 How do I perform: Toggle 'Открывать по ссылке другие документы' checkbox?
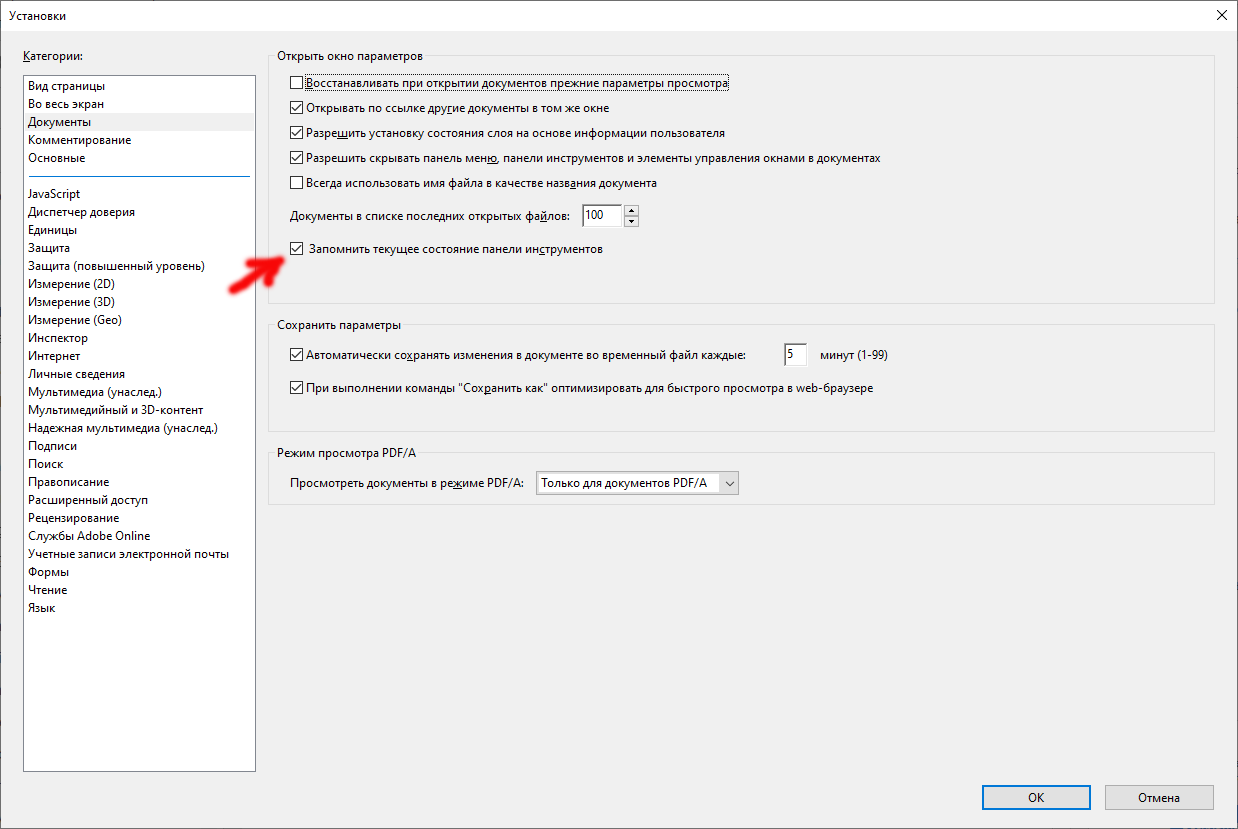(296, 108)
